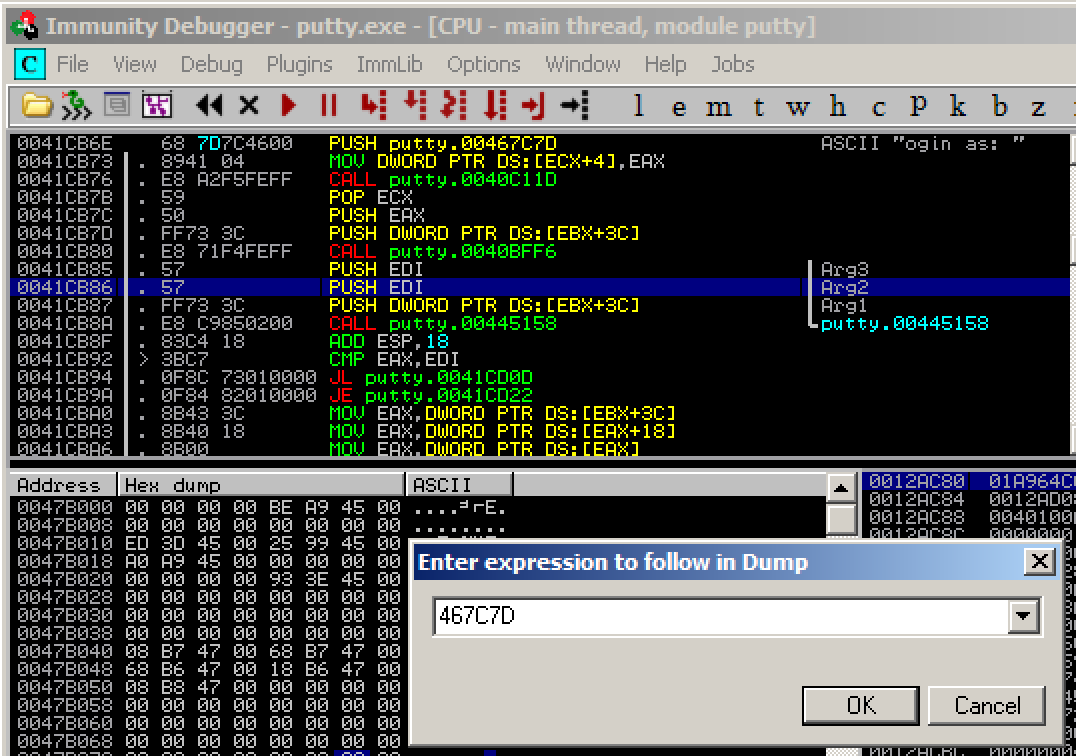Open the Window menu
This screenshot has height=756, width=1076.
pyautogui.click(x=583, y=64)
